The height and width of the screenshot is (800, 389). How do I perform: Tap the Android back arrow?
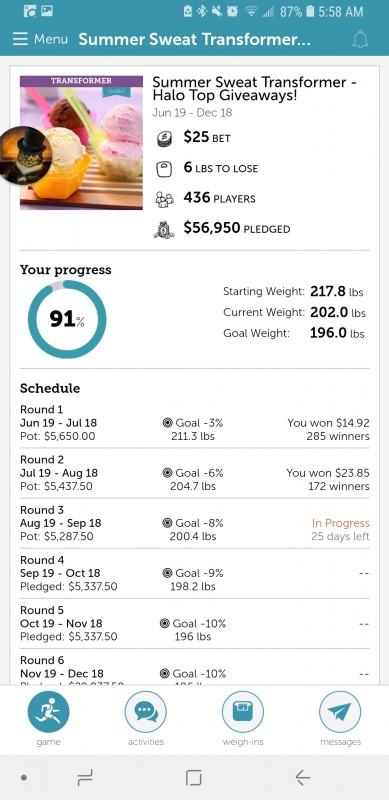302,777
